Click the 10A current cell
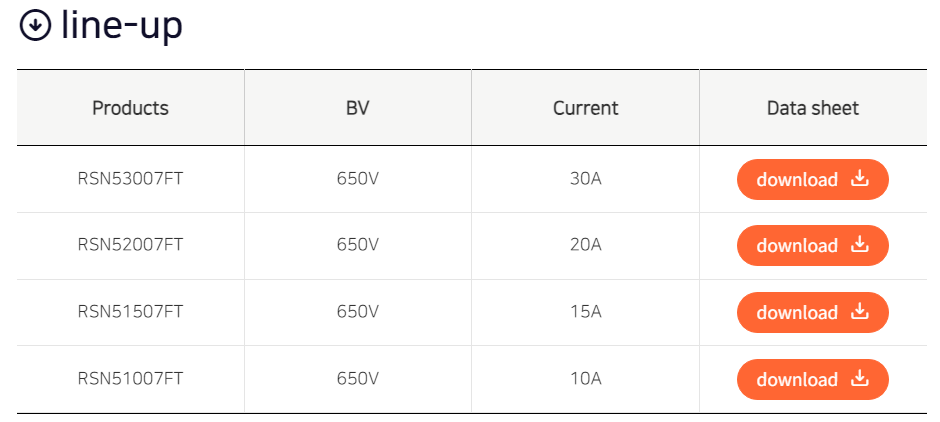The height and width of the screenshot is (422, 940). [585, 379]
